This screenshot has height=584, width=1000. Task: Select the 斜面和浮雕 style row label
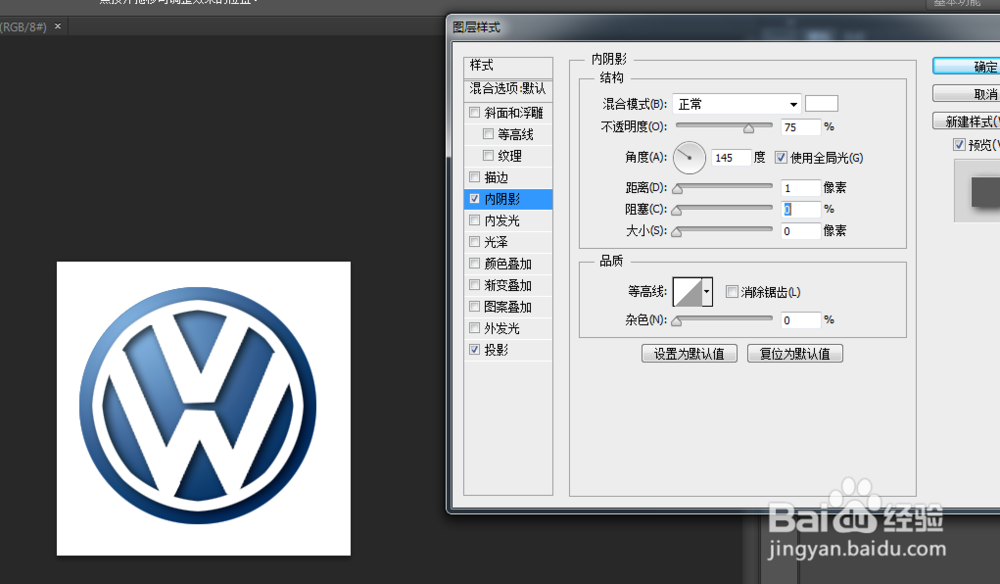[513, 113]
